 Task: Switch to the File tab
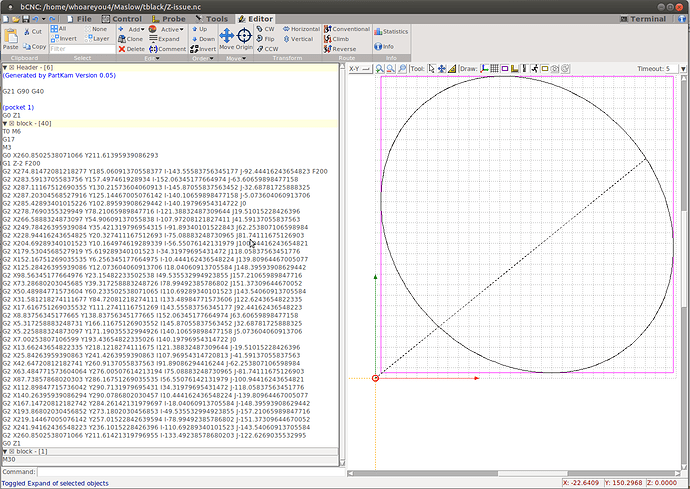[x=79, y=19]
